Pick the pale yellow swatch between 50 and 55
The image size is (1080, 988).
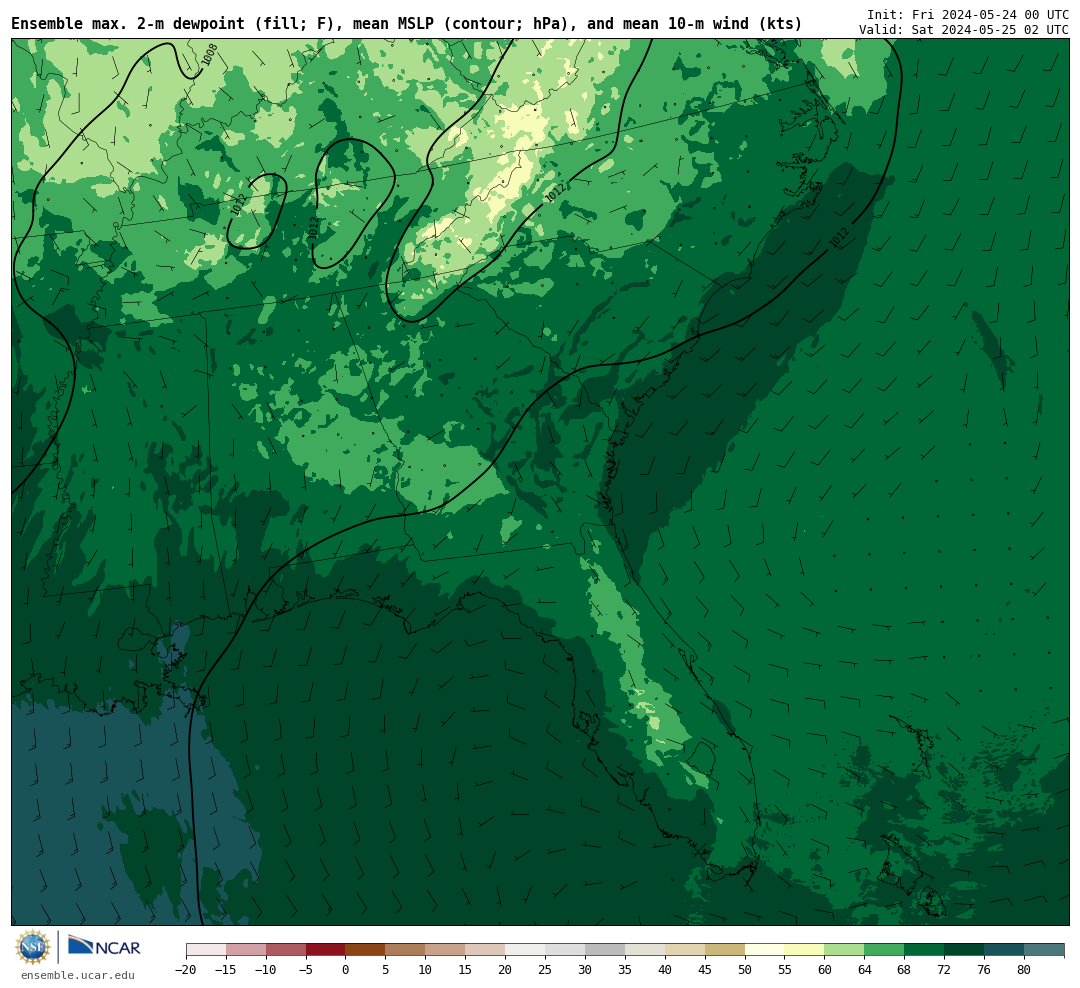click(x=765, y=950)
